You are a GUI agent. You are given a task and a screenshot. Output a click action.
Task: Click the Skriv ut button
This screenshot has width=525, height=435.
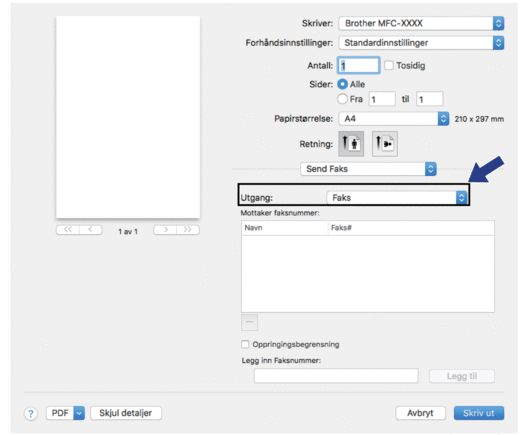[479, 413]
